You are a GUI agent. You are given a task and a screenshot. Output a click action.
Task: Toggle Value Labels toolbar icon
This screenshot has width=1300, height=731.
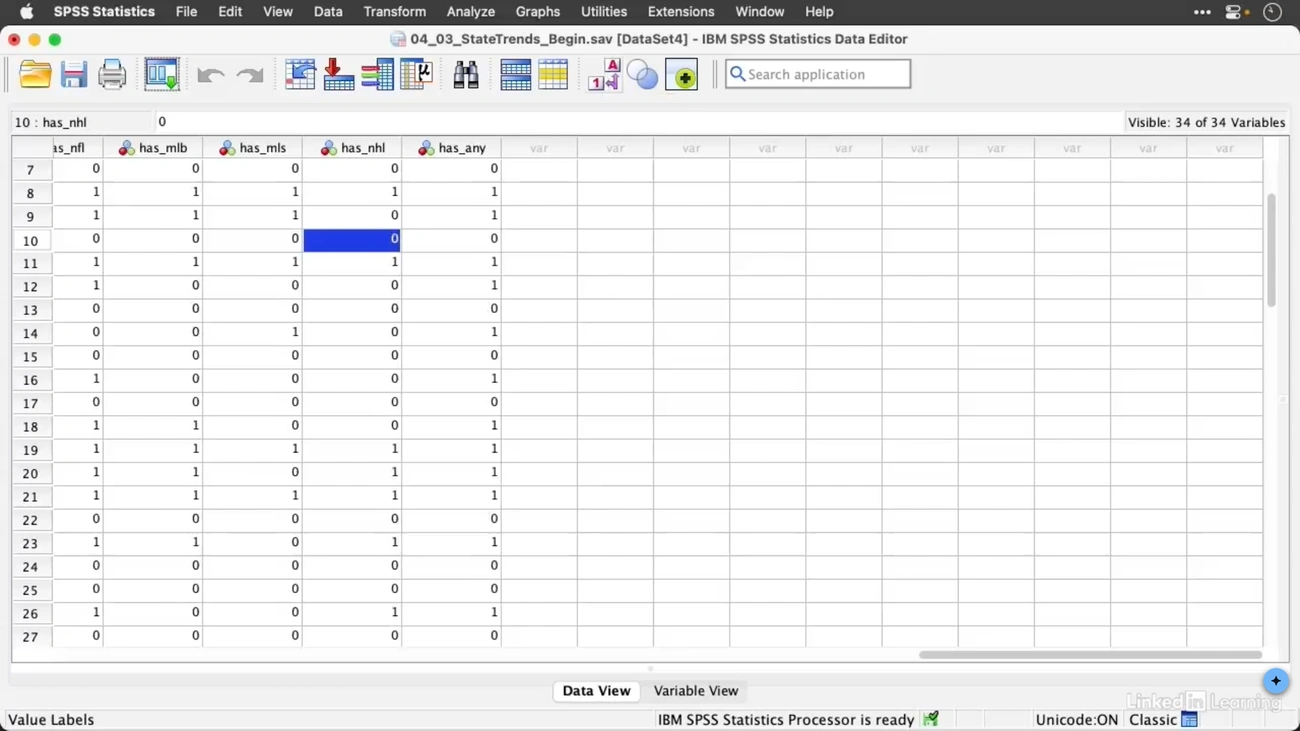(604, 75)
